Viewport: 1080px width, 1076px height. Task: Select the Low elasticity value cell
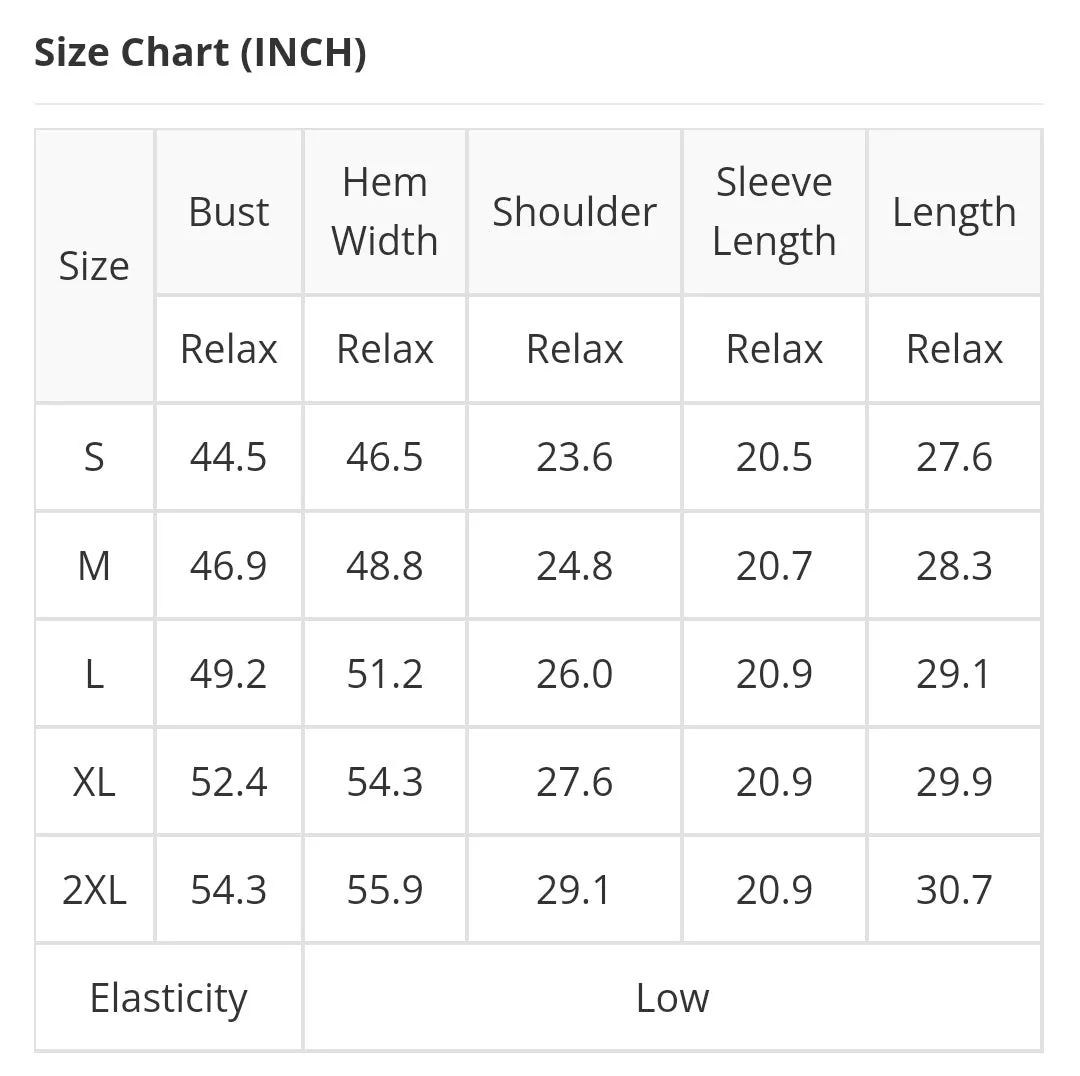click(672, 997)
